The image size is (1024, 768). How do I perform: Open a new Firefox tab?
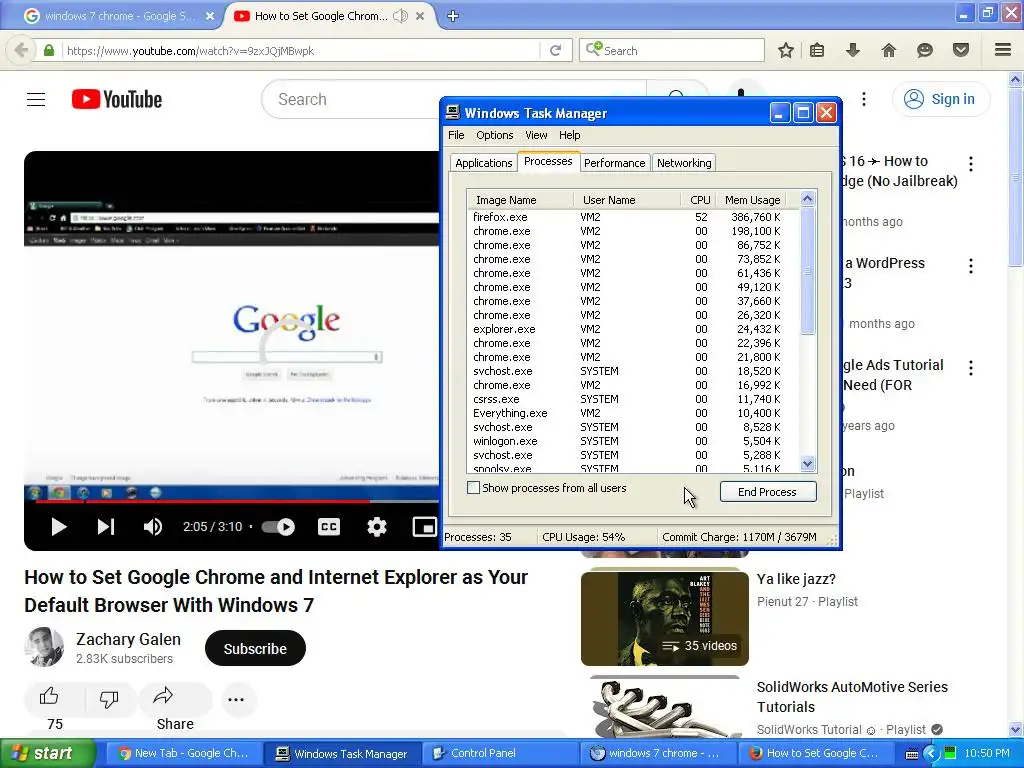(453, 16)
